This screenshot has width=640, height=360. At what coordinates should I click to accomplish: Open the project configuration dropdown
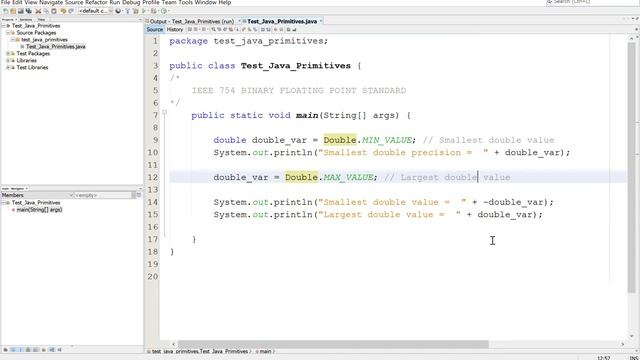pyautogui.click(x=96, y=11)
